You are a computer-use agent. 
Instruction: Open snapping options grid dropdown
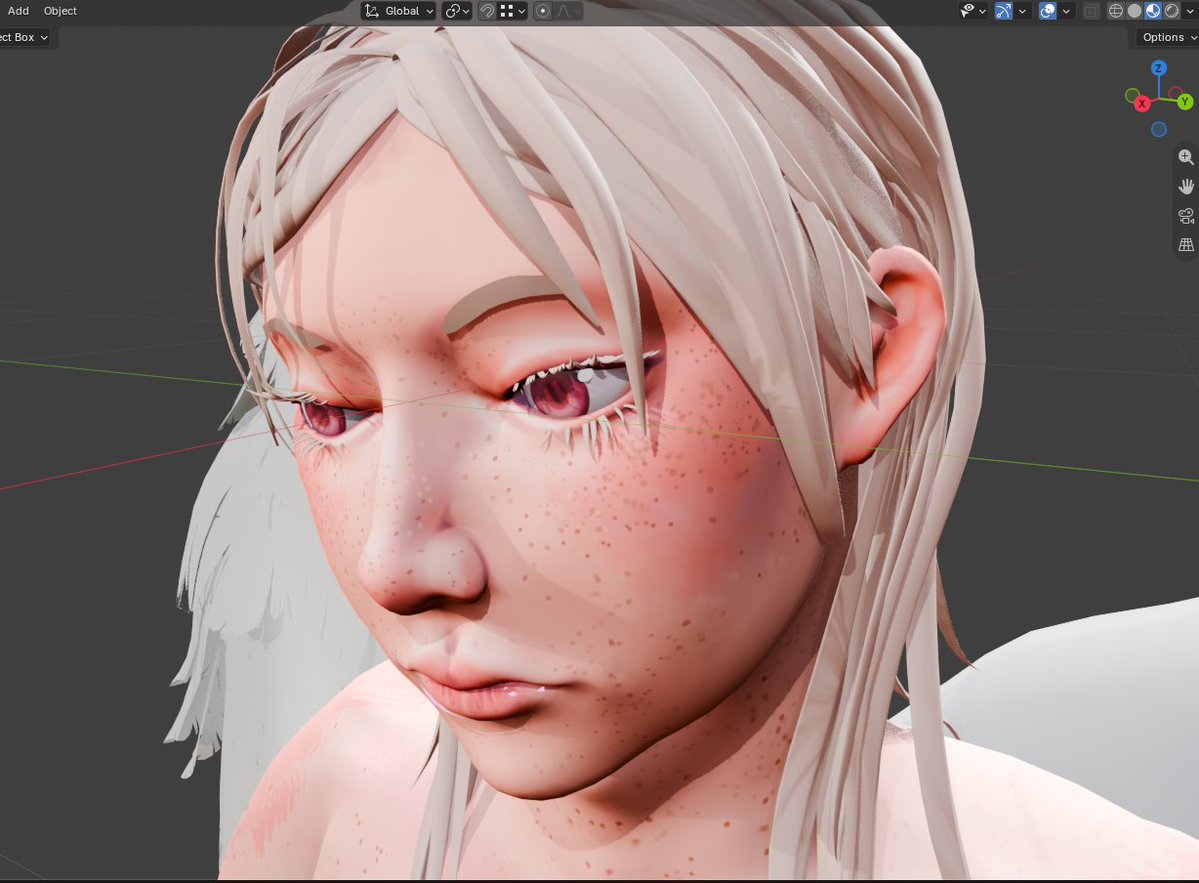coord(512,11)
